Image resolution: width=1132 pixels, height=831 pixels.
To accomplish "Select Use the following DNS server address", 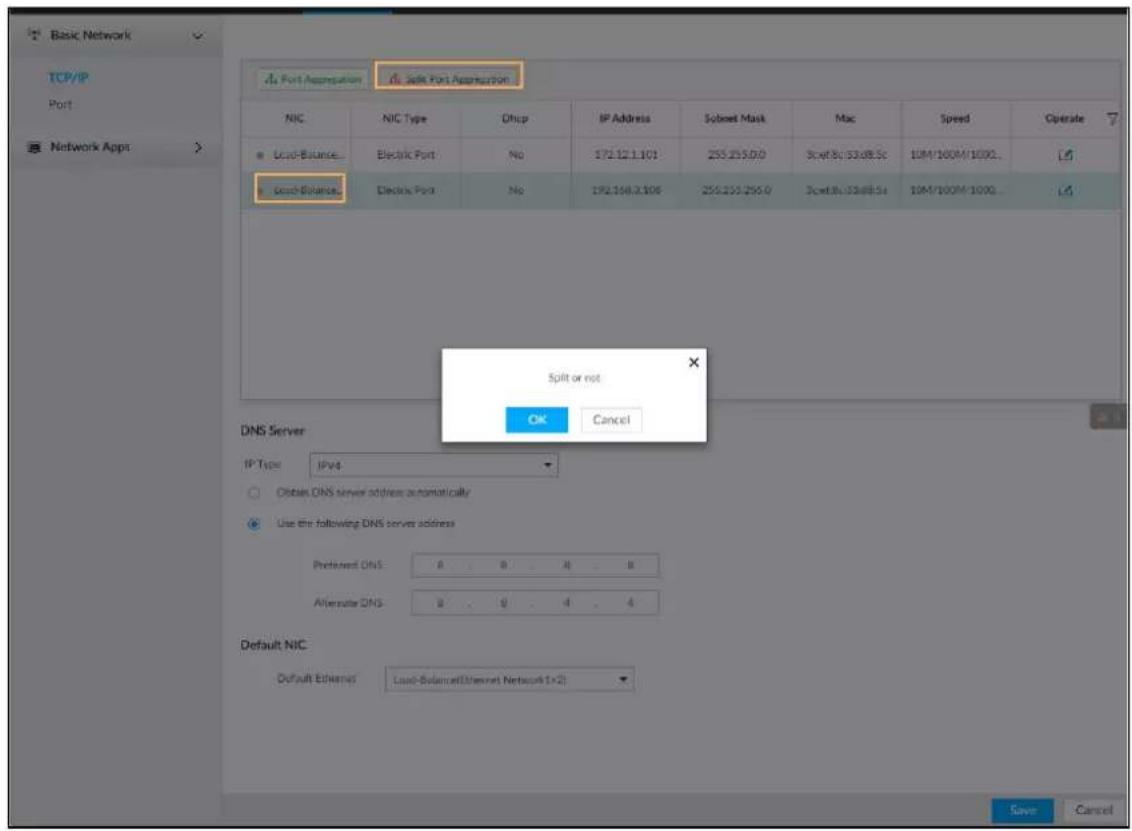I will pos(253,524).
